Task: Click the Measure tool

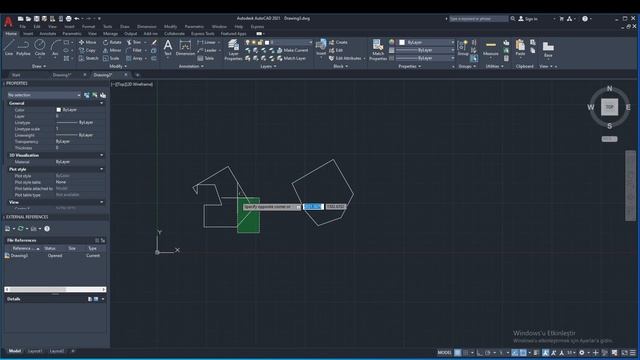Action: [491, 47]
